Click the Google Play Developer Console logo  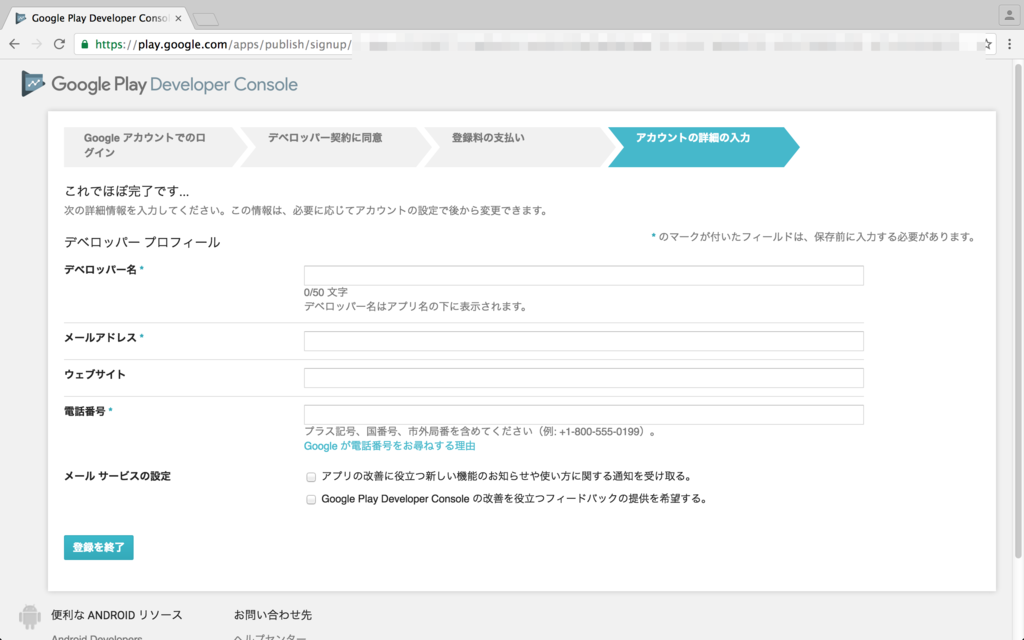pos(160,84)
